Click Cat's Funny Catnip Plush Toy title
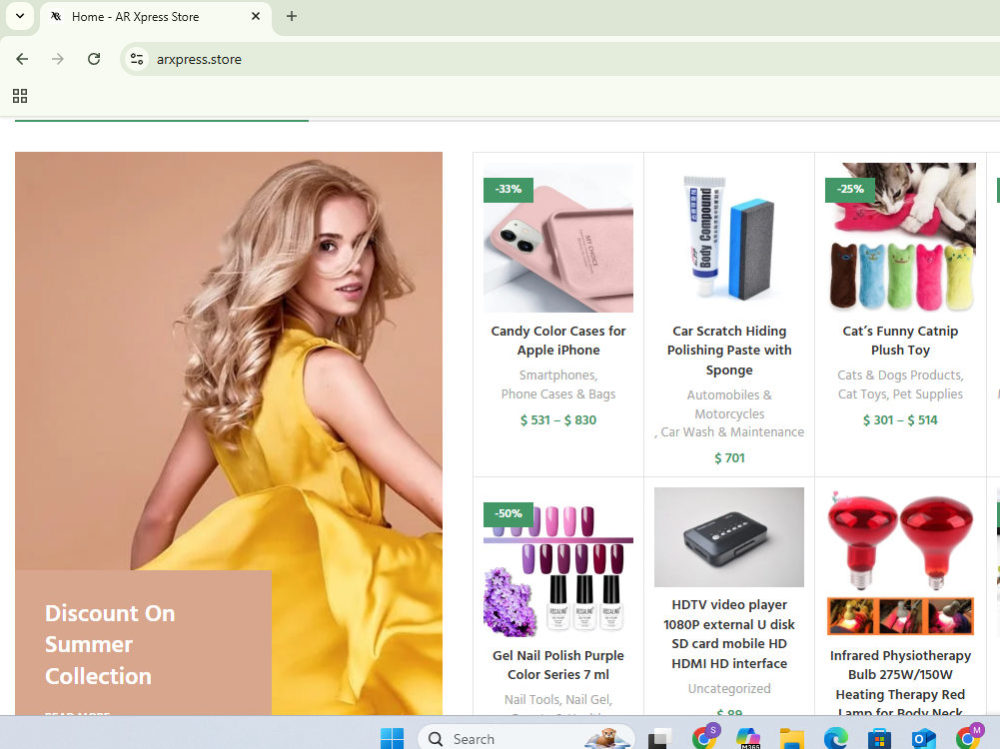The image size is (1000, 749). click(x=900, y=341)
